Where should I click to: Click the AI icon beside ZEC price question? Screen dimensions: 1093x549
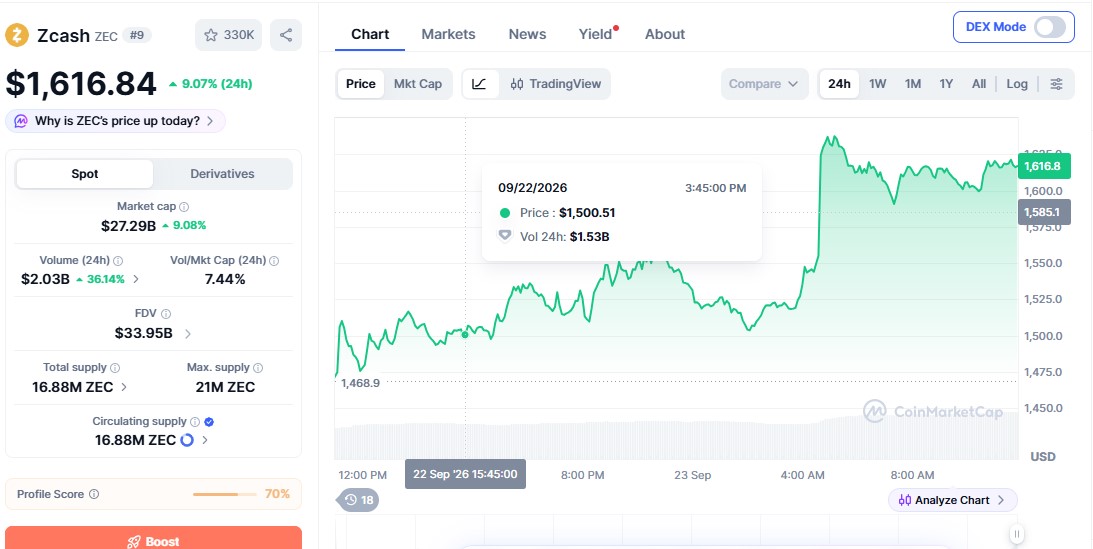point(21,121)
